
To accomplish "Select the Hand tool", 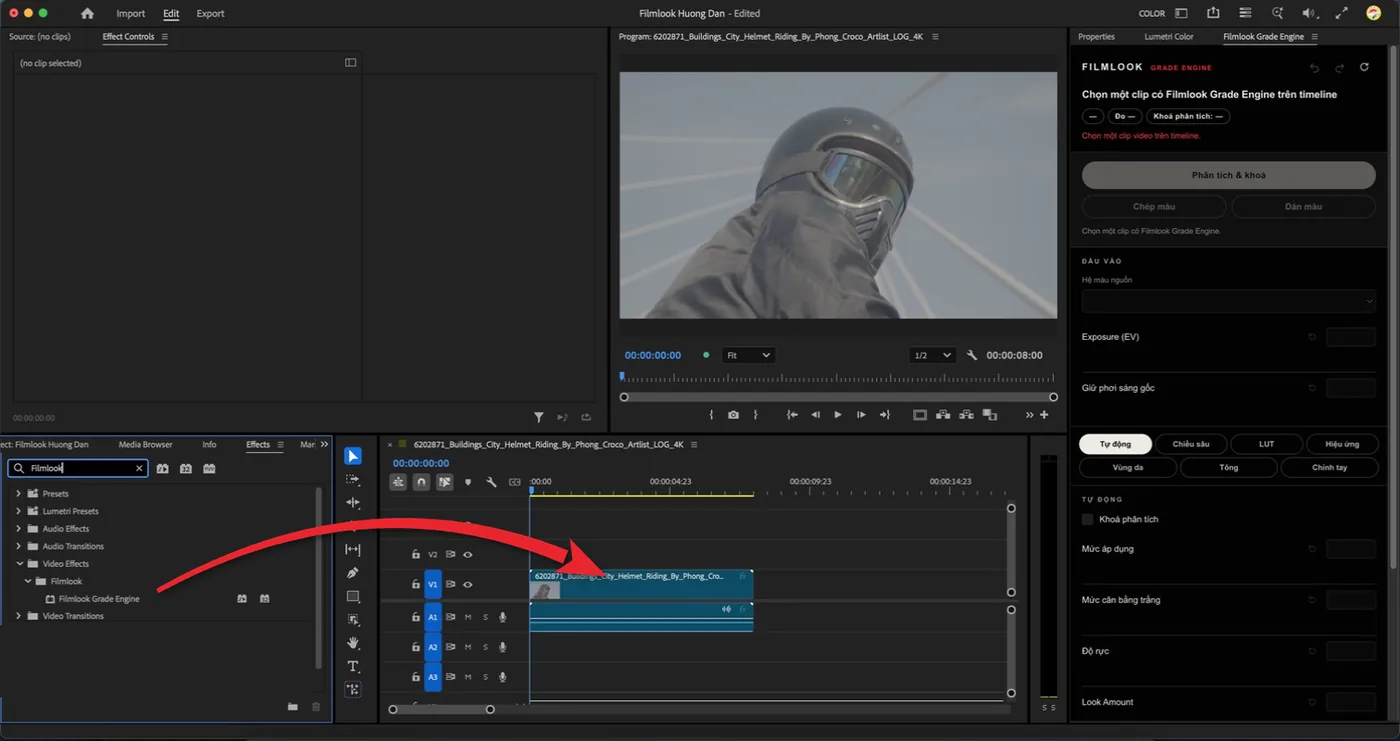I will point(353,643).
